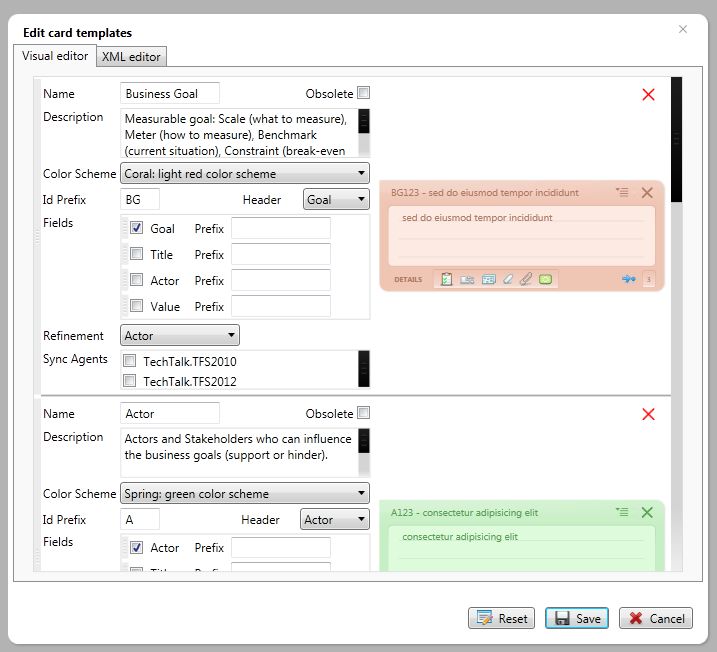Click the Goal row Prefix field
The height and width of the screenshot is (652, 717).
(281, 228)
